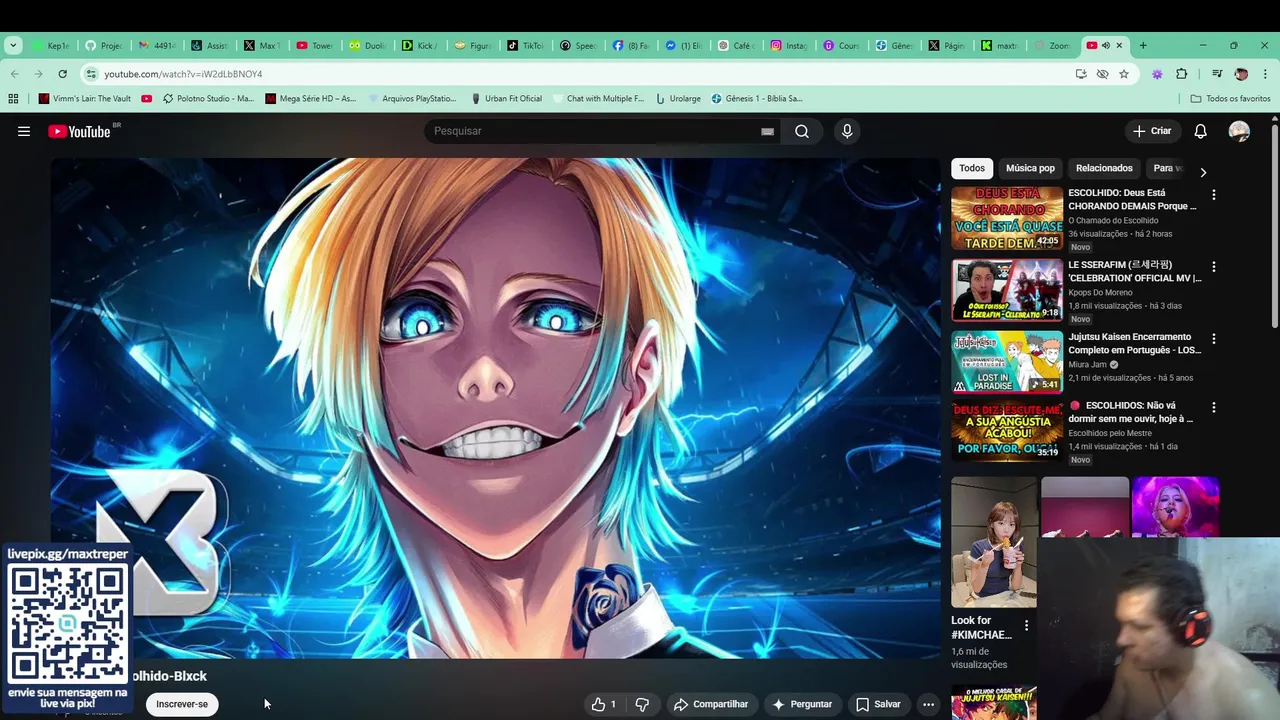The height and width of the screenshot is (720, 1280).
Task: Select the Todos filter chip
Action: (x=972, y=168)
